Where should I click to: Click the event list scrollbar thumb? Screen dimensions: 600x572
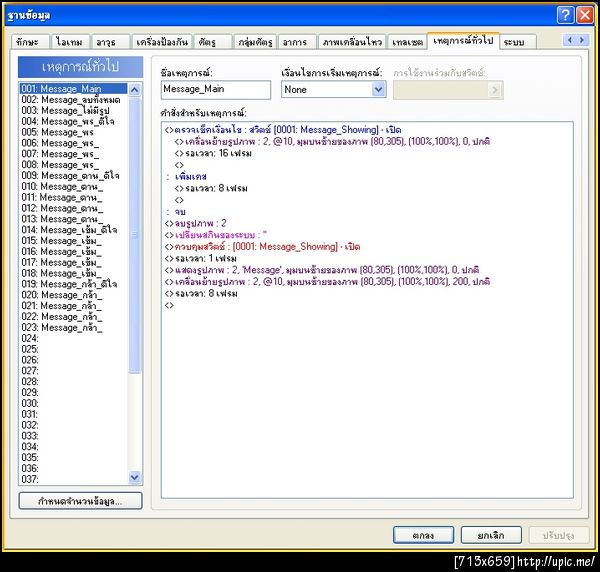pyautogui.click(x=134, y=234)
